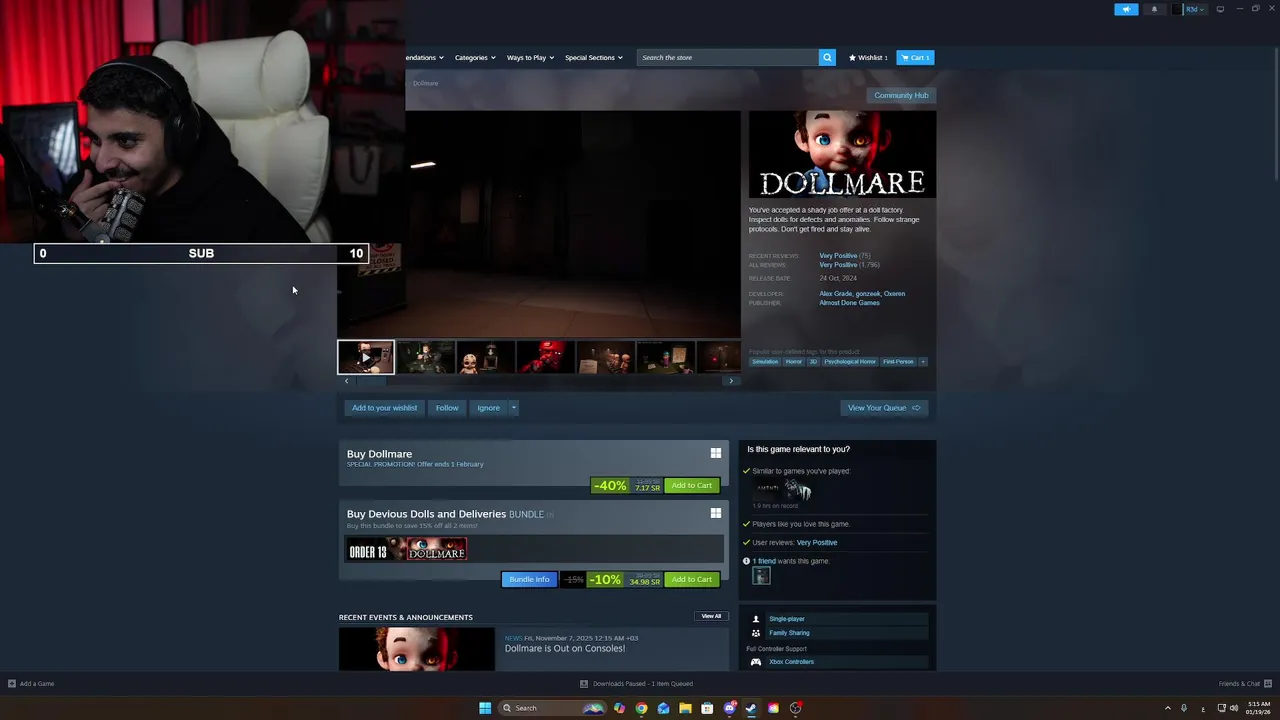Click the Follow button

pos(447,407)
